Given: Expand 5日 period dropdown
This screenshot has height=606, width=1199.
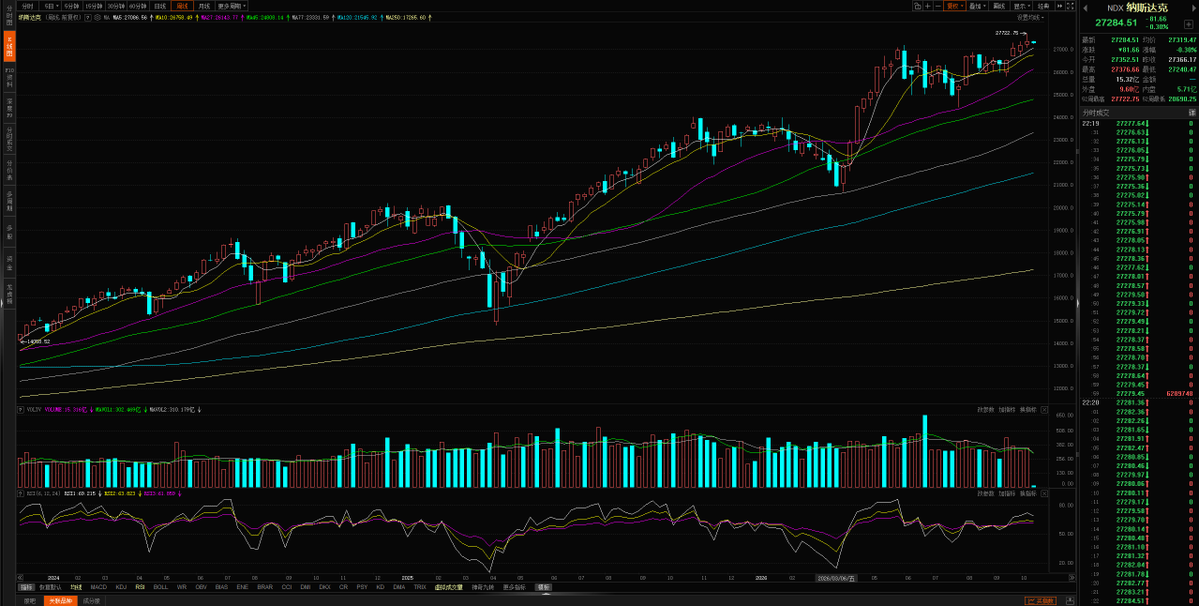Looking at the screenshot, I should [x=50, y=6].
